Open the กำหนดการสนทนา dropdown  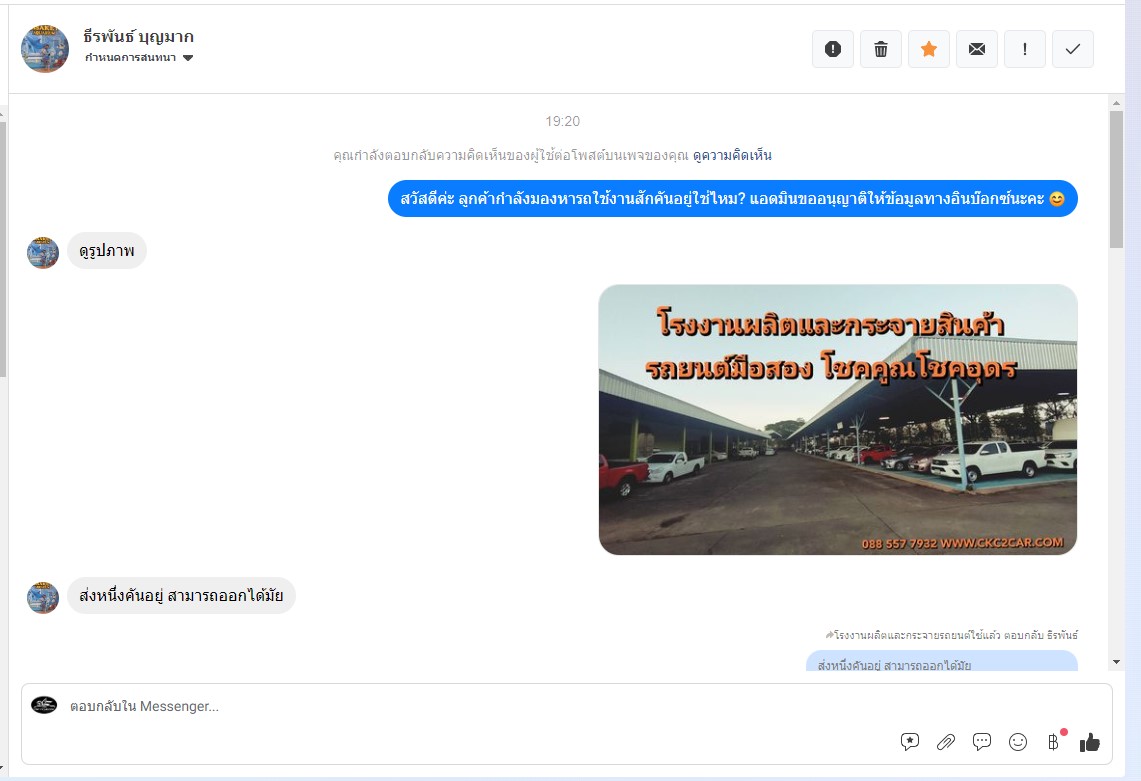point(139,58)
